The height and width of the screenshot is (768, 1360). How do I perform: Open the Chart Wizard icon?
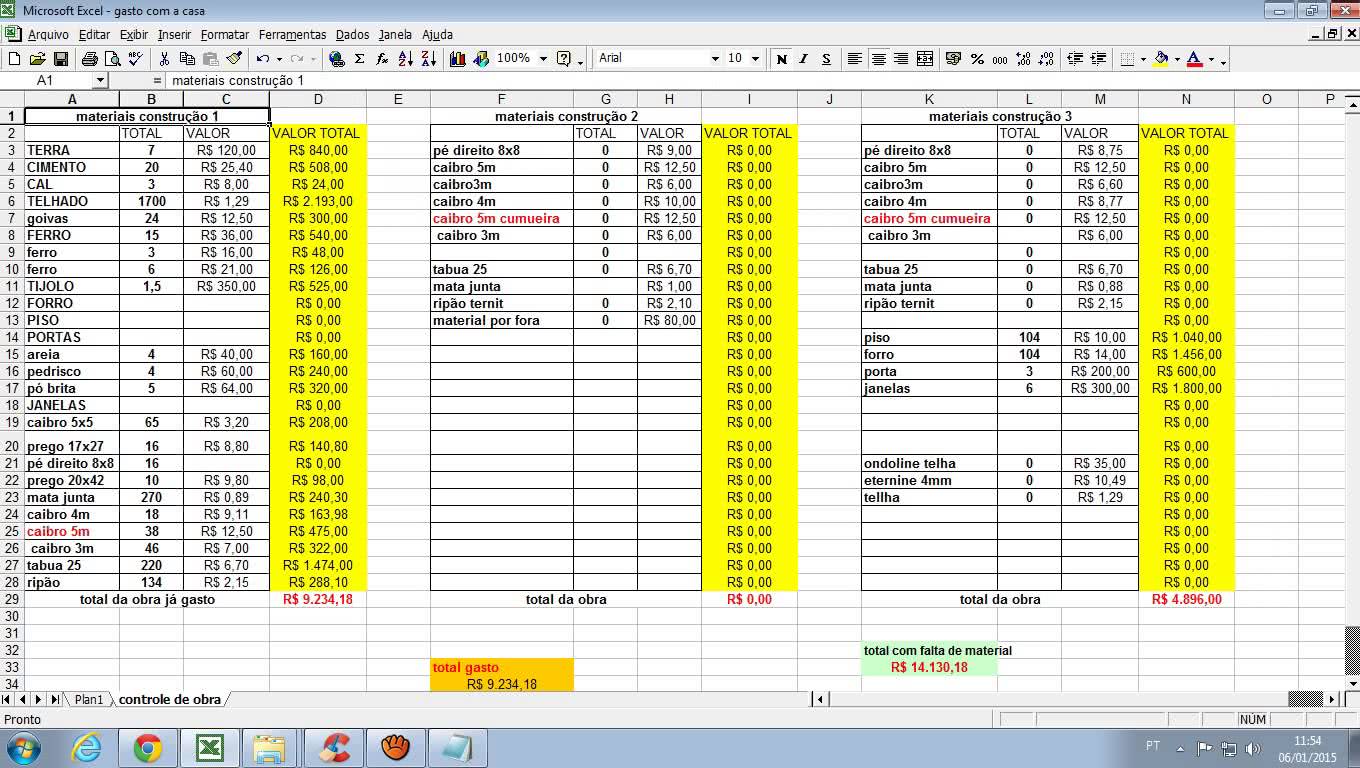pos(458,59)
